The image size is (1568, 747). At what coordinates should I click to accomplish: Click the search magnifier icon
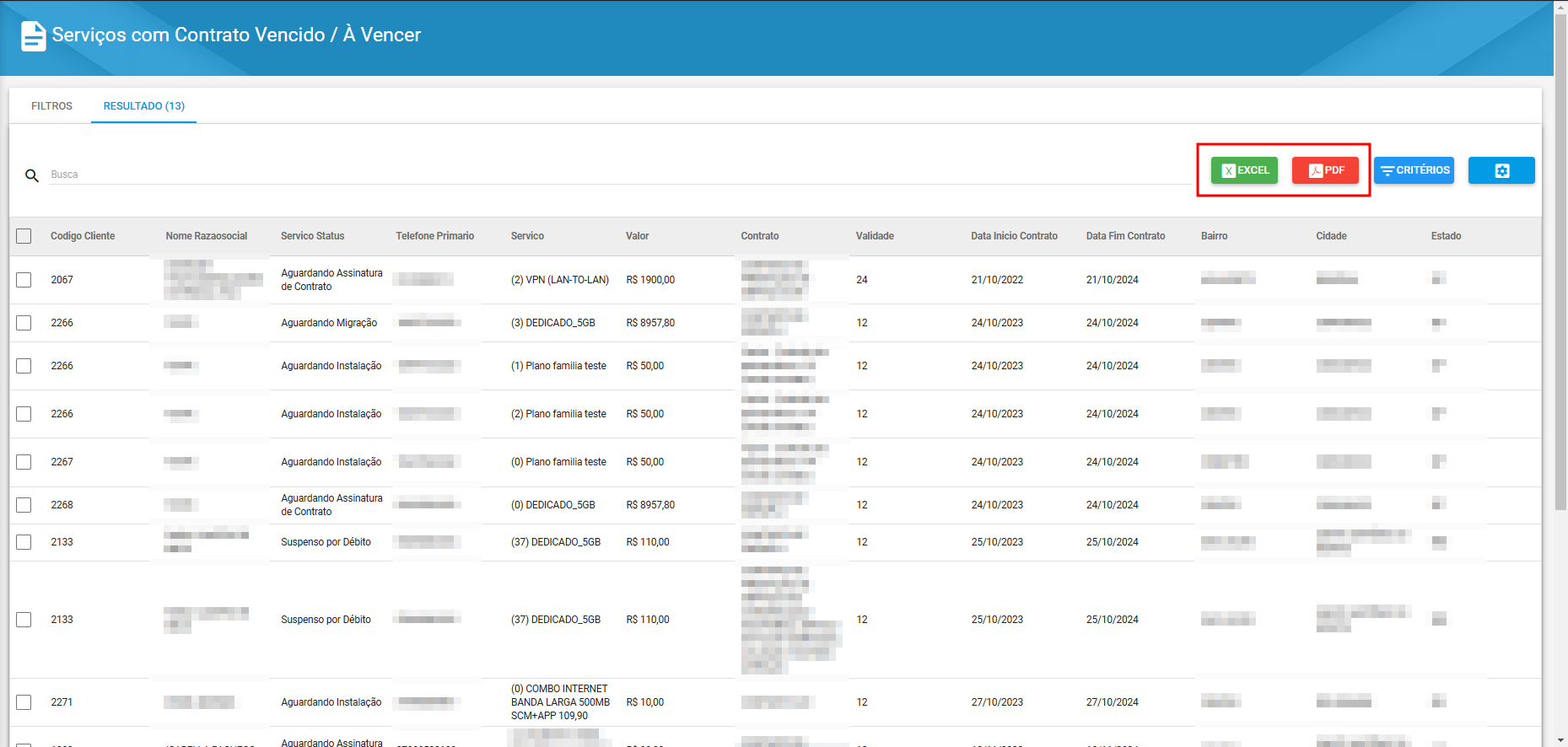(x=32, y=175)
